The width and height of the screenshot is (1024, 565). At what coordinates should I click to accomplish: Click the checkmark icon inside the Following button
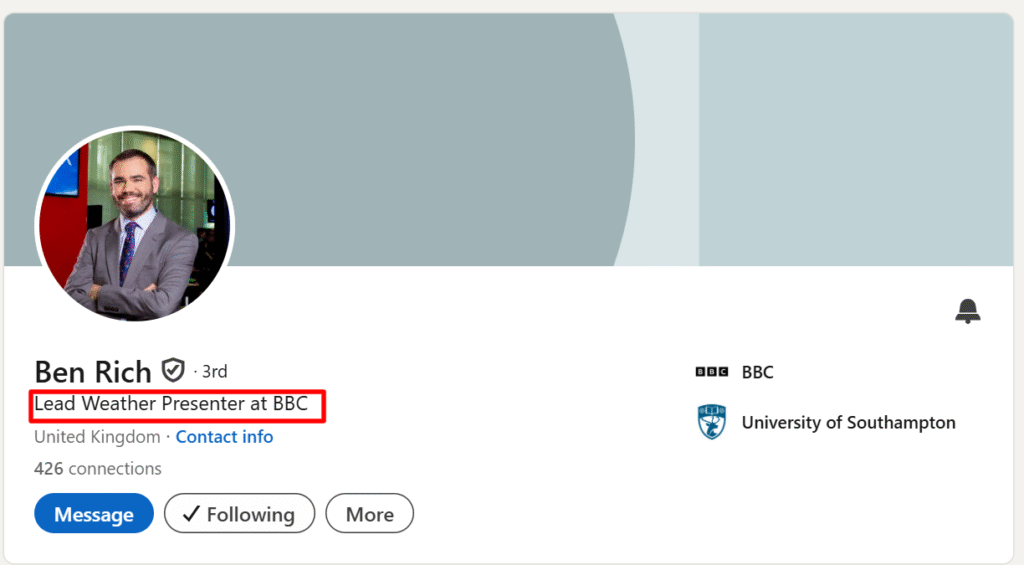(191, 514)
